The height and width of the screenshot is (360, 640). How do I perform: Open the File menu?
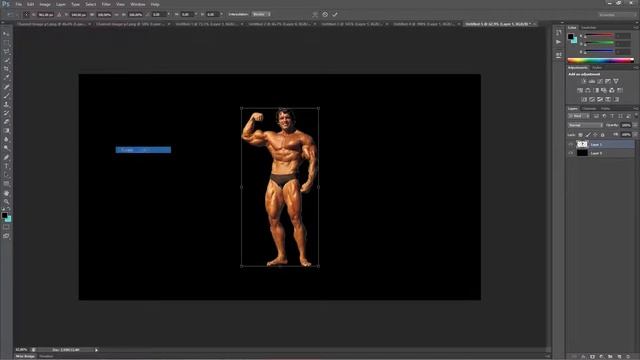pyautogui.click(x=19, y=4)
